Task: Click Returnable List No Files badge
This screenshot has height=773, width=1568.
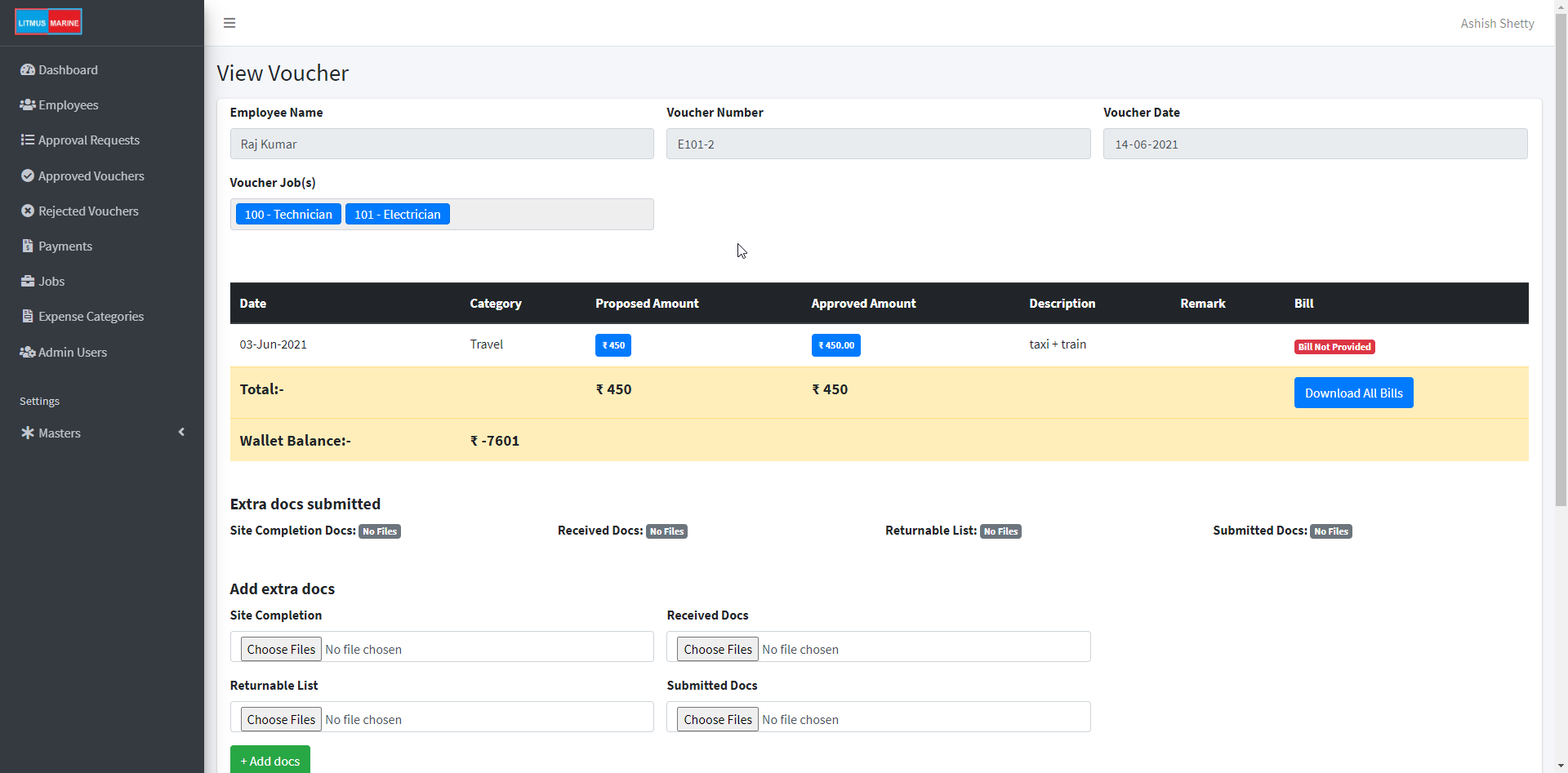Action: point(1000,531)
